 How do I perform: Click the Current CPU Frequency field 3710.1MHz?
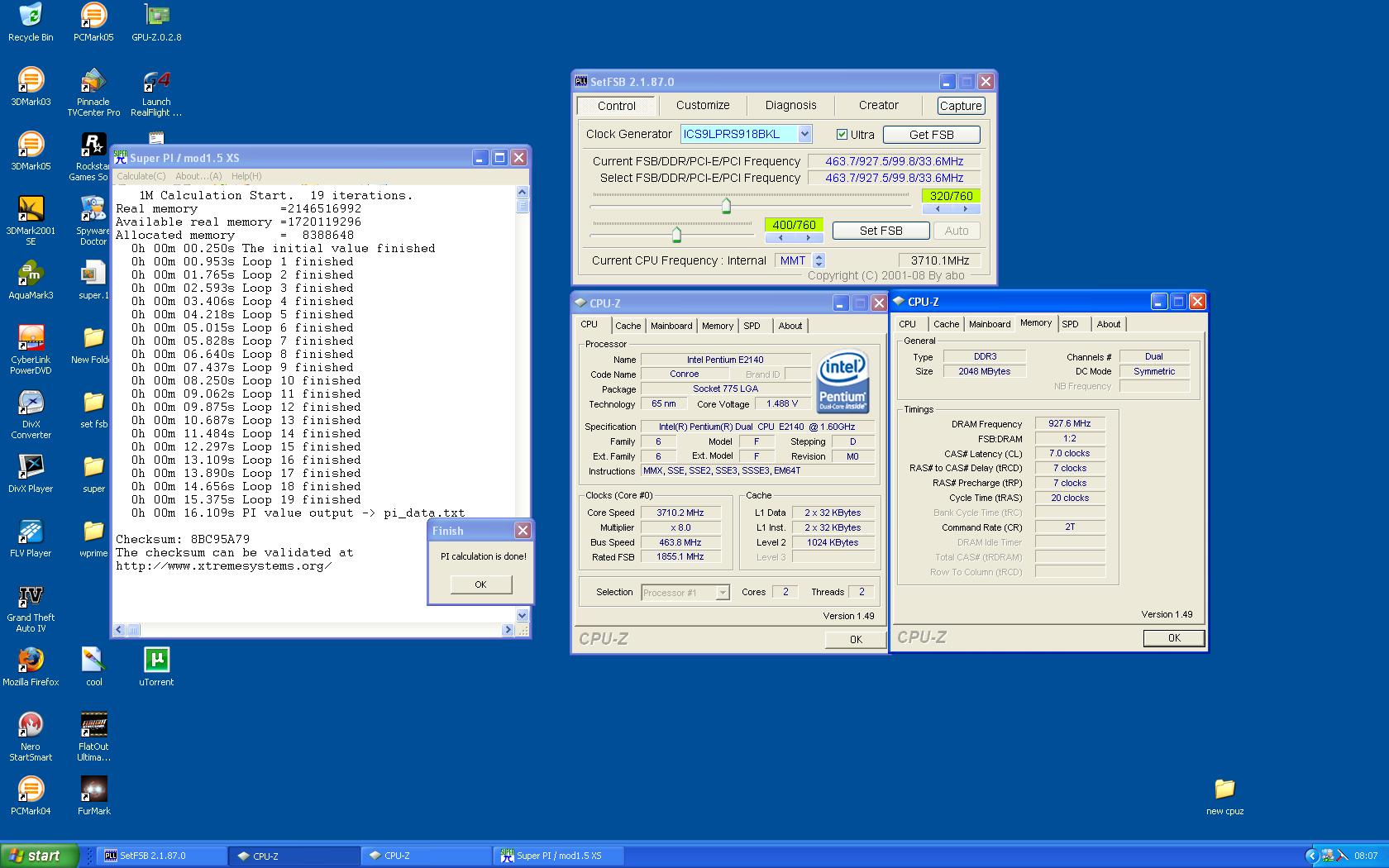click(939, 260)
